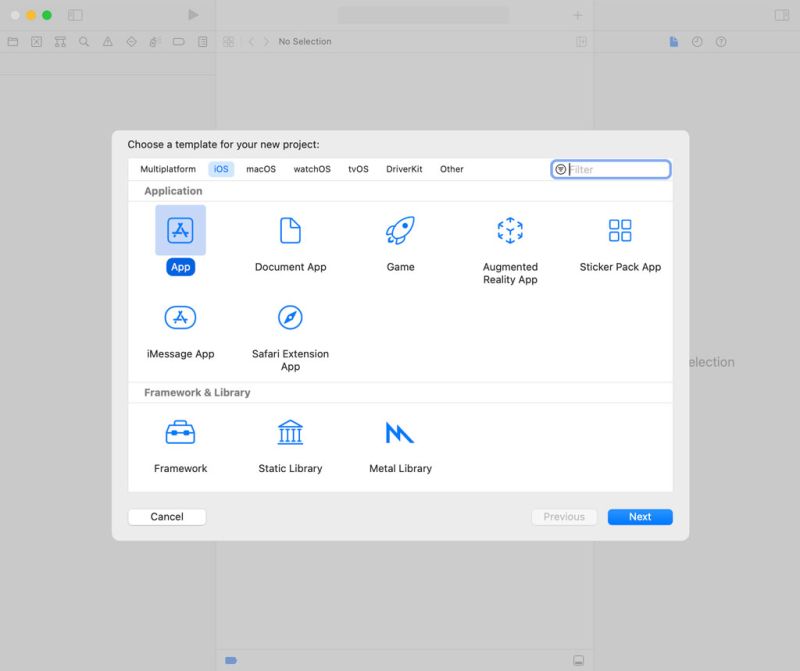800x671 pixels.
Task: Toggle the Navigator sidebar visibility
Action: pyautogui.click(x=73, y=14)
